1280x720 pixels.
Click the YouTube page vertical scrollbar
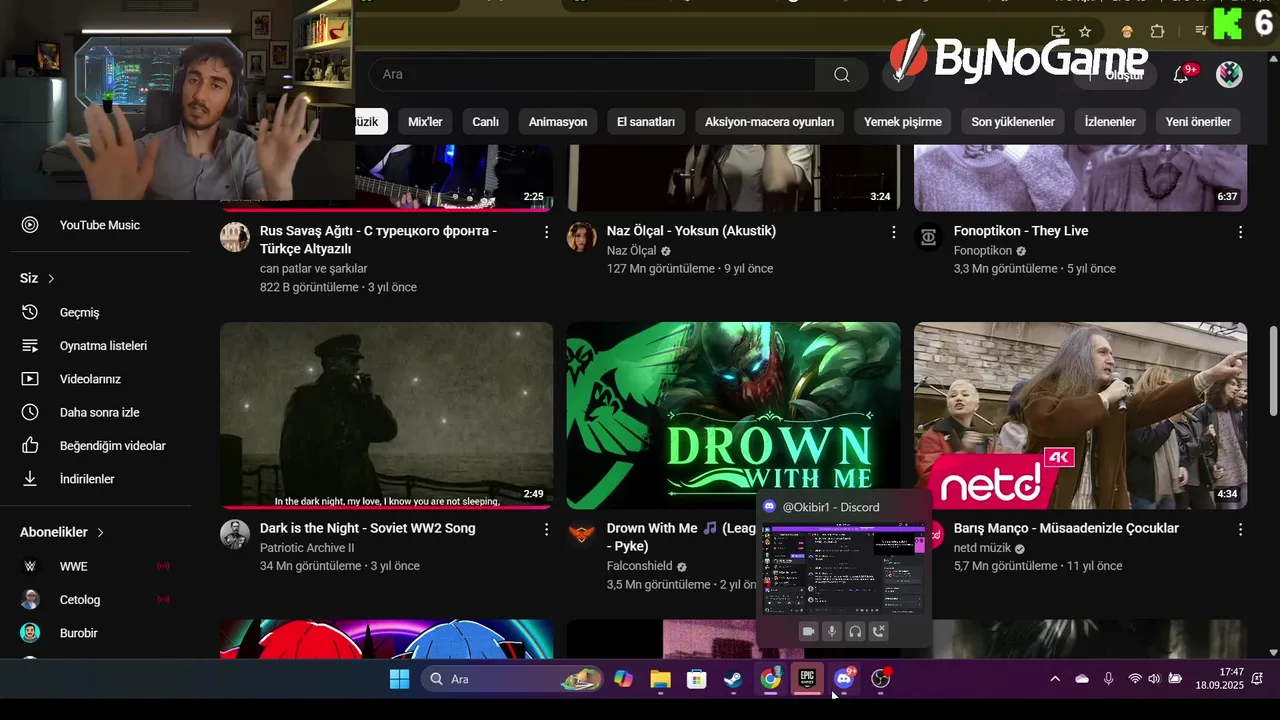coord(1273,370)
